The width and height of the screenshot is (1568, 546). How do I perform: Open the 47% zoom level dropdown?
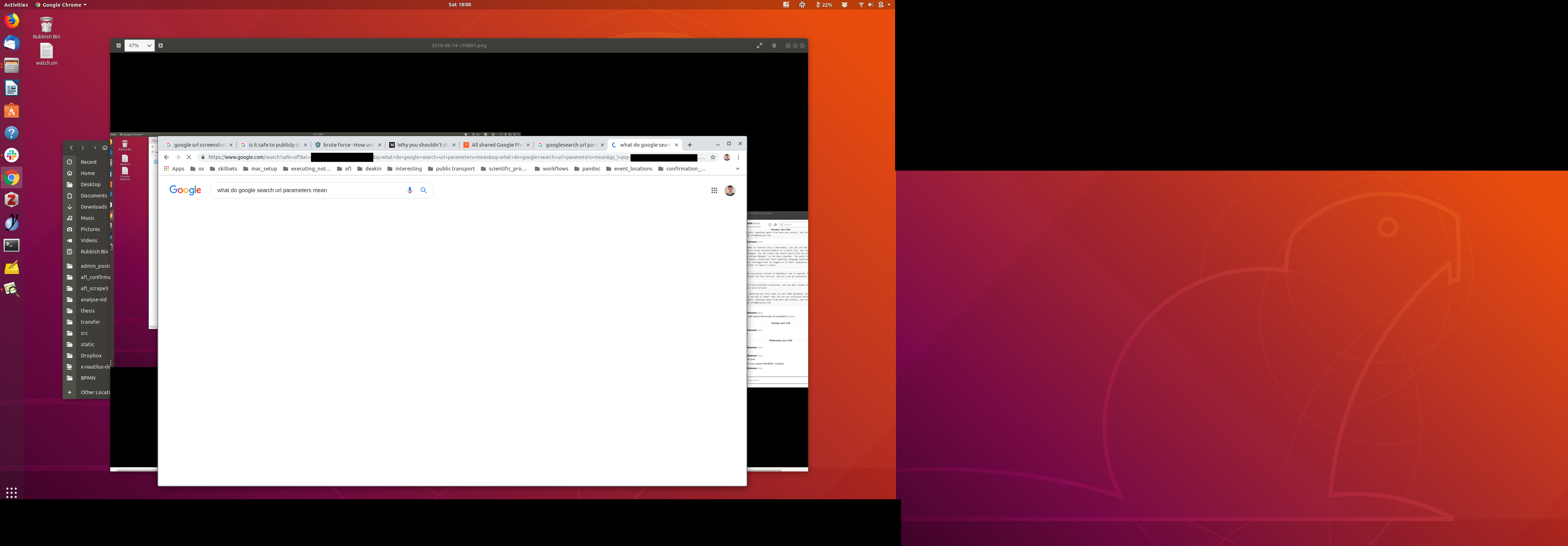[139, 45]
